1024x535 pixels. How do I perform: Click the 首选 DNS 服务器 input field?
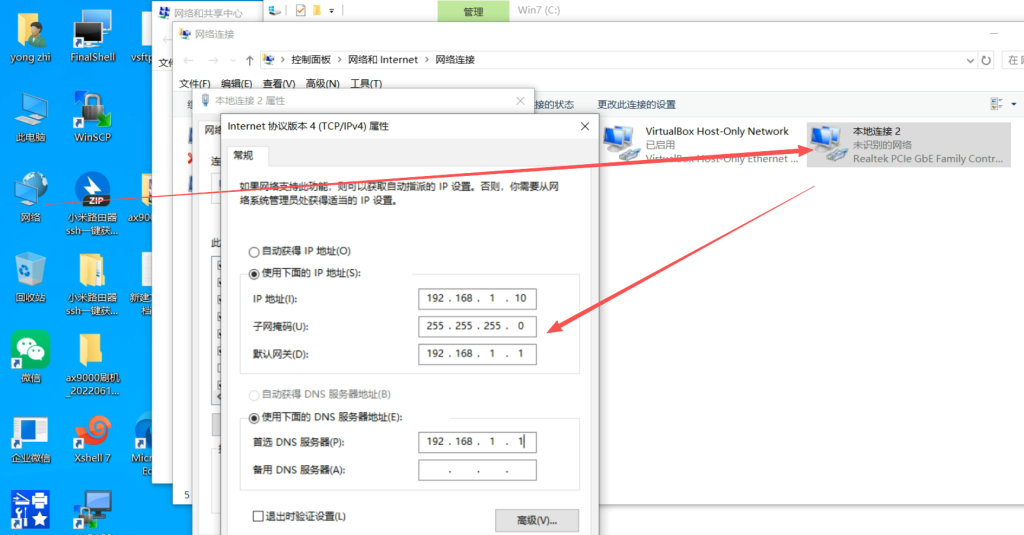[477, 442]
